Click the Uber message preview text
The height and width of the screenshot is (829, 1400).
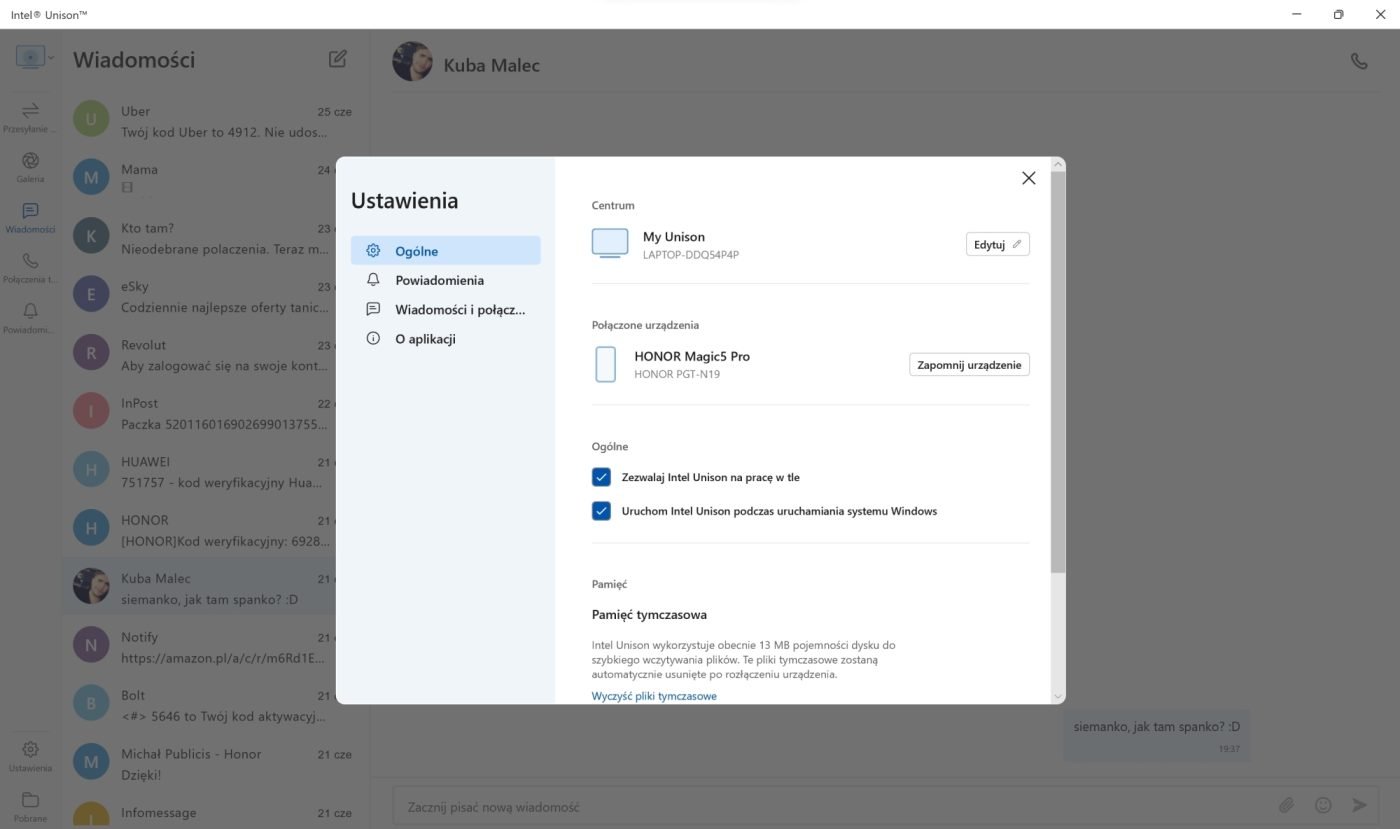point(224,132)
